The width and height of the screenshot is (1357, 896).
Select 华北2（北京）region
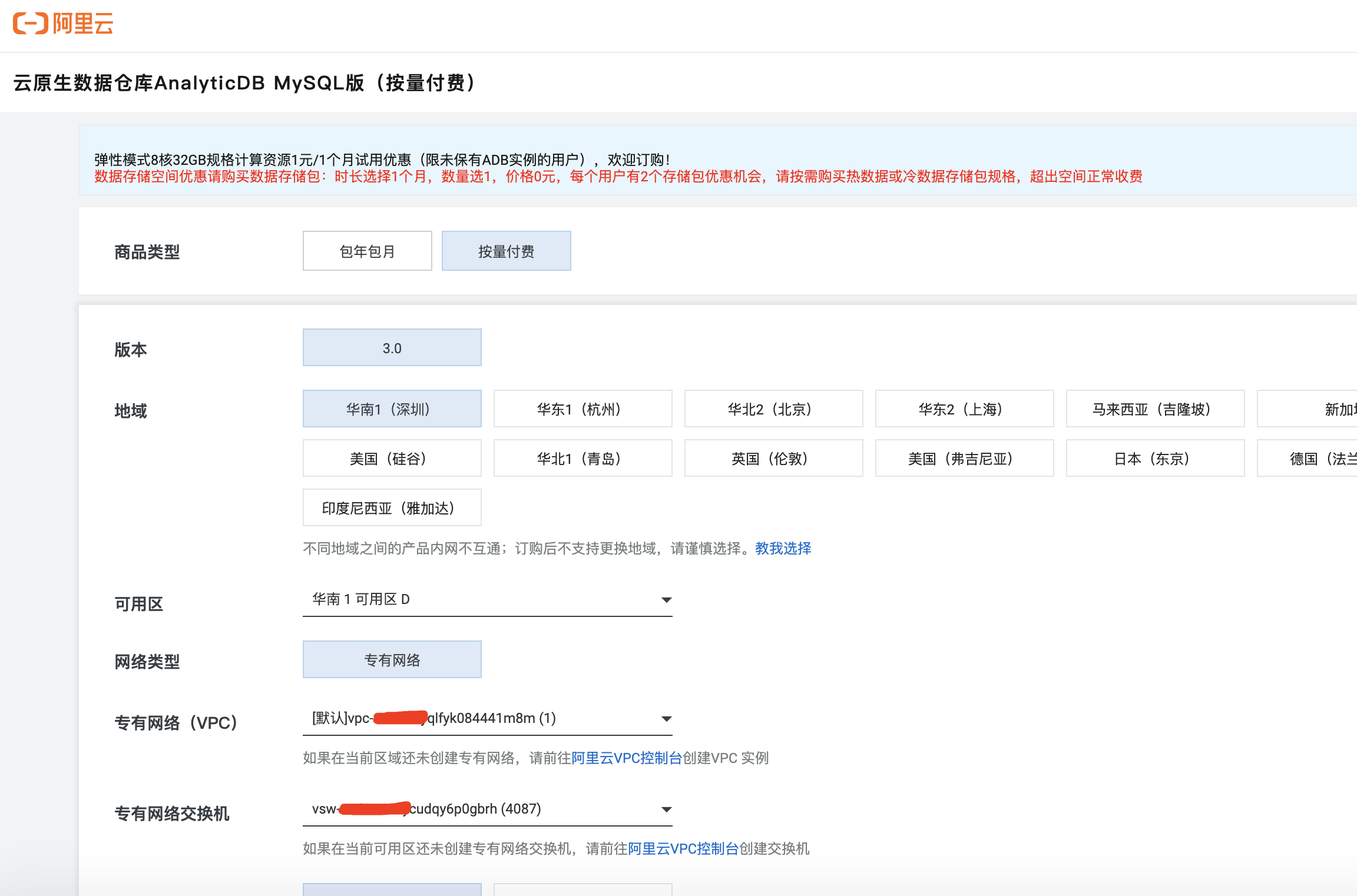click(773, 409)
